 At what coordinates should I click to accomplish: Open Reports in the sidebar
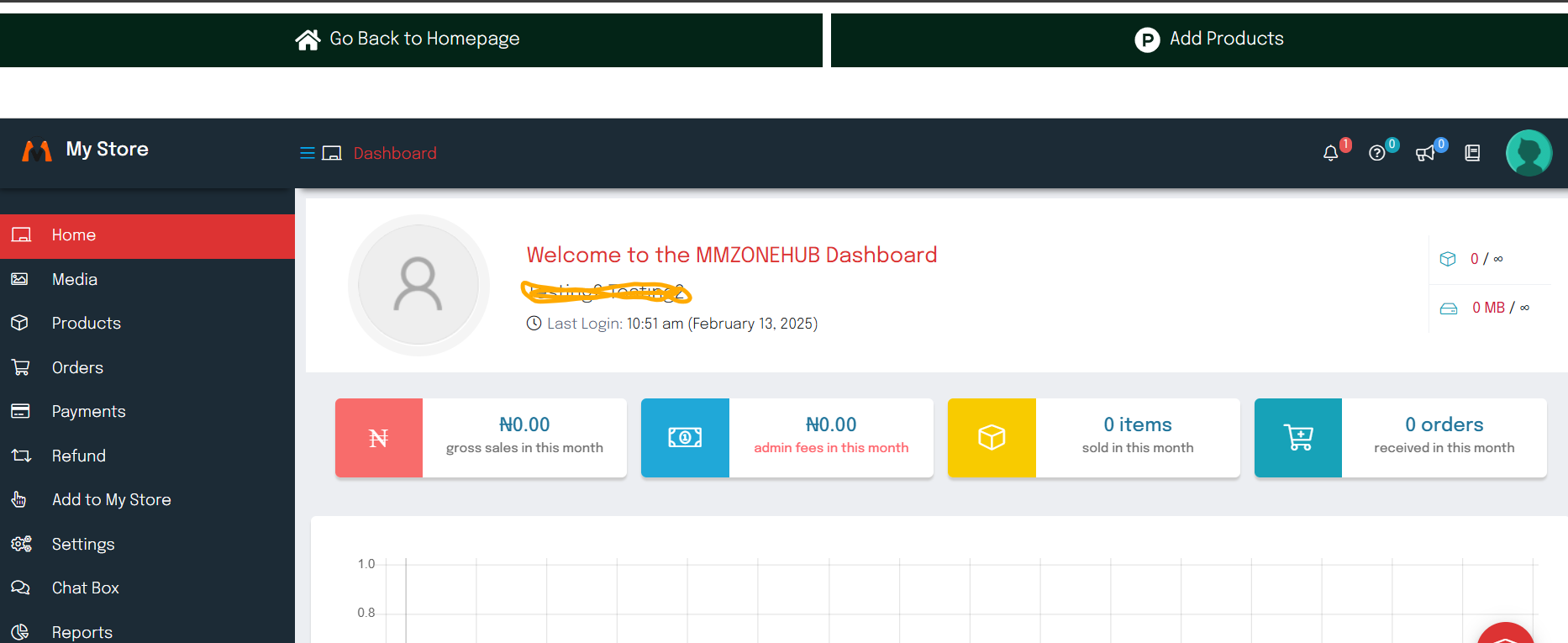[147, 632]
